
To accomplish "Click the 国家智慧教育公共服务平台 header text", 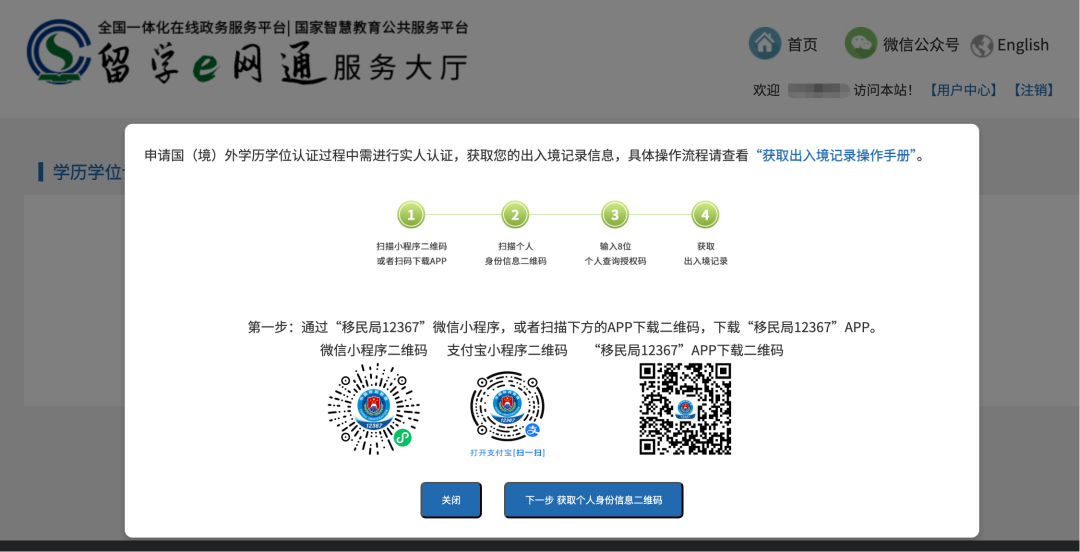I will click(382, 28).
